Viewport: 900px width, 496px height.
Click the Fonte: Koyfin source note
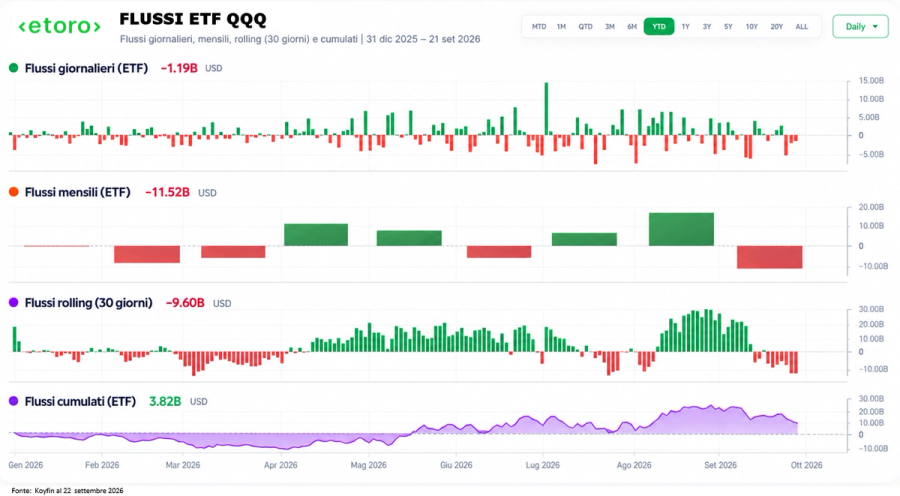point(67,491)
